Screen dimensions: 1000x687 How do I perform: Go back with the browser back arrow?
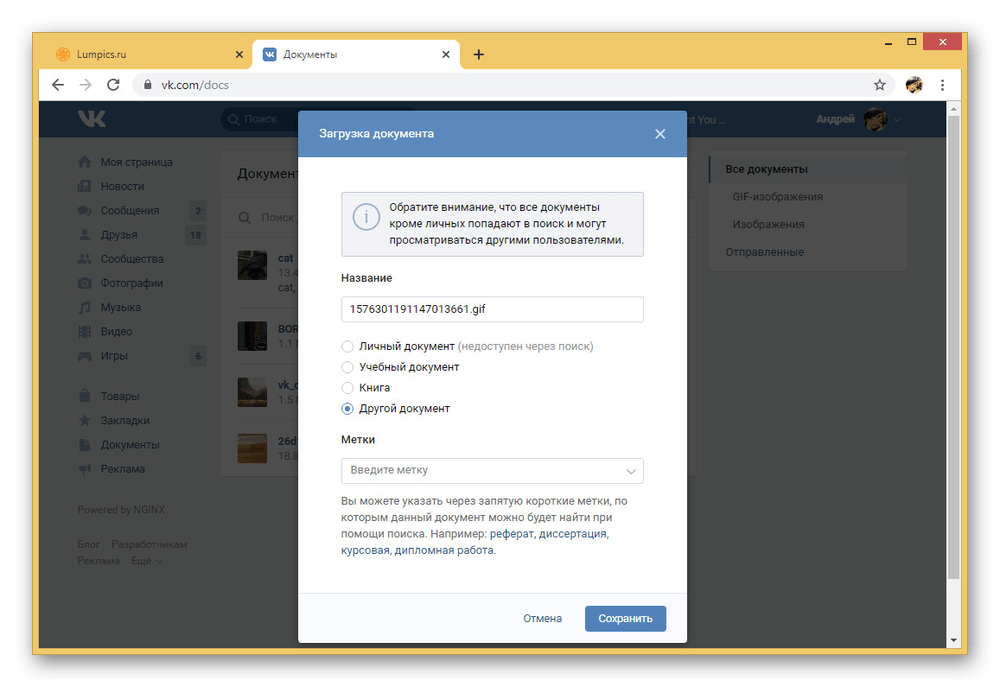[58, 85]
